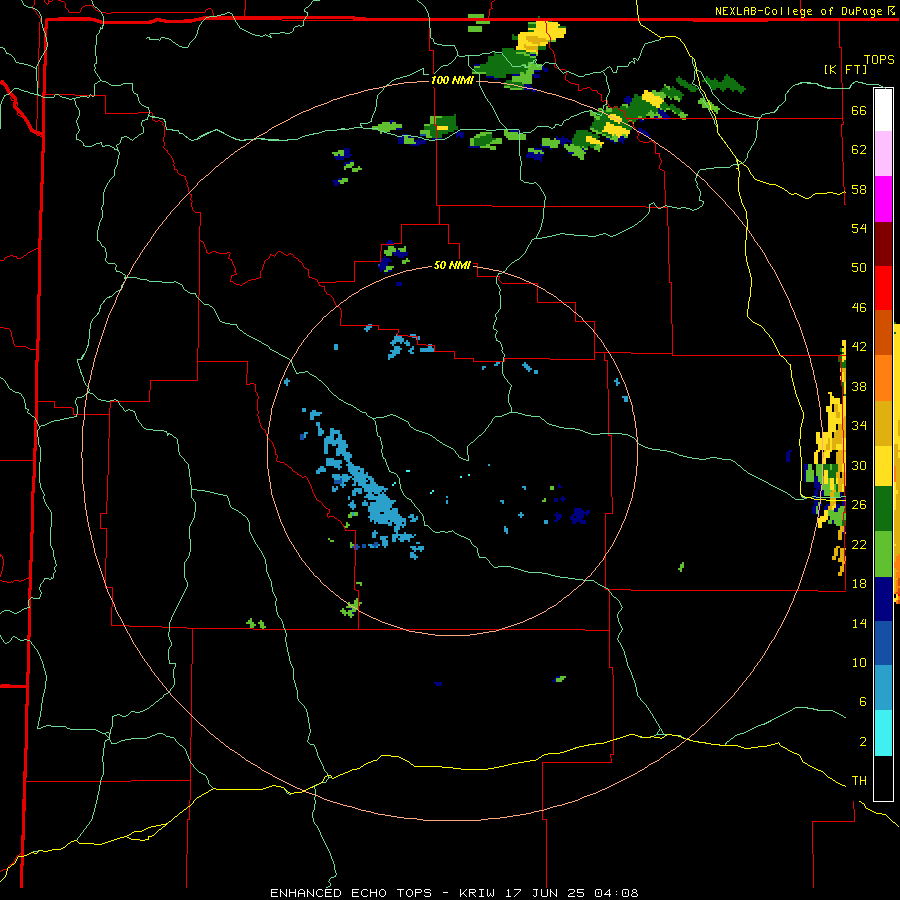Click the 62 value on the scale
This screenshot has width=900, height=900.
click(859, 150)
